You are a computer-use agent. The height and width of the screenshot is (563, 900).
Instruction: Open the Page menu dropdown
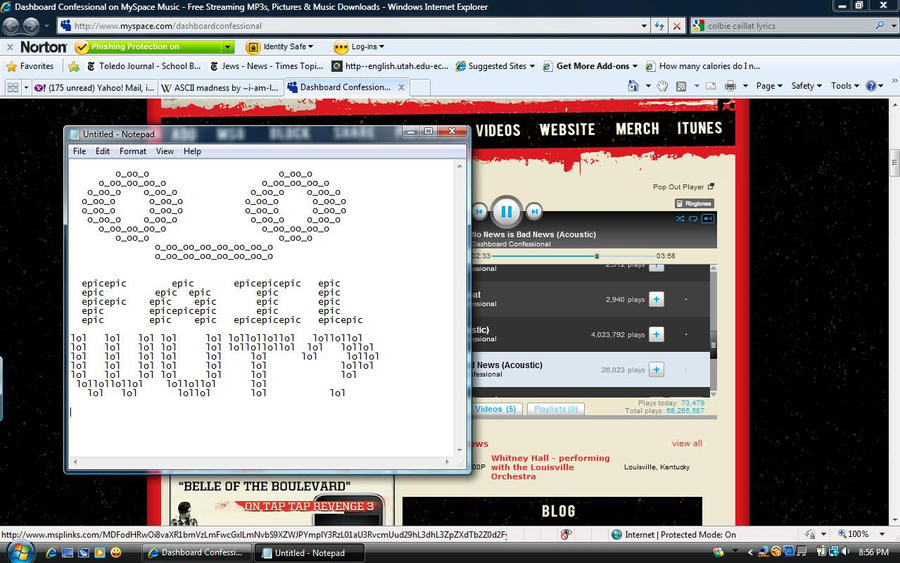pos(769,86)
